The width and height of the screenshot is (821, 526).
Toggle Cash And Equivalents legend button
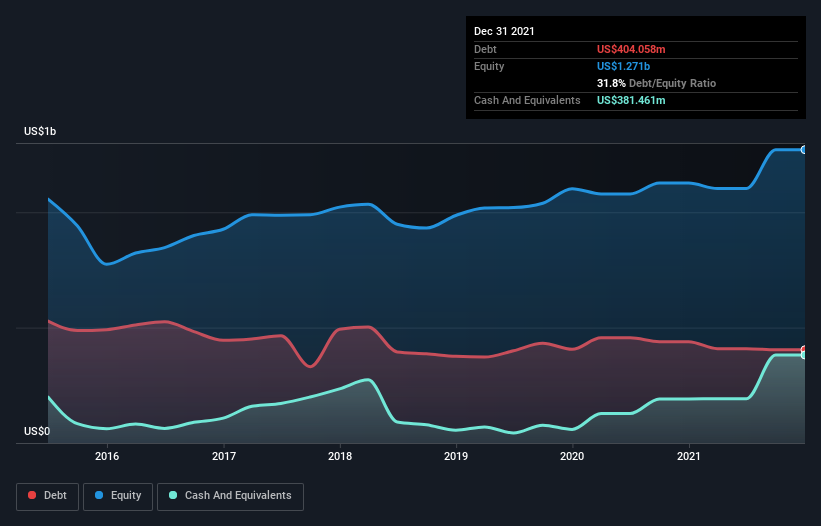230,496
